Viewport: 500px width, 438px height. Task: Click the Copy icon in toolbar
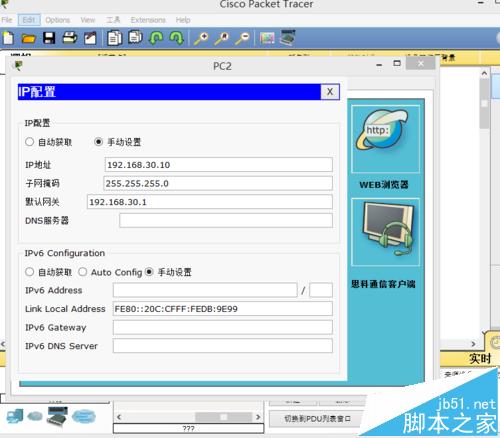point(114,38)
